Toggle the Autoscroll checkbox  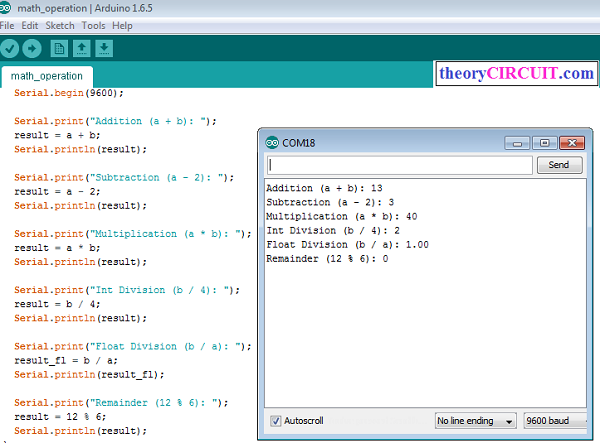[x=275, y=421]
